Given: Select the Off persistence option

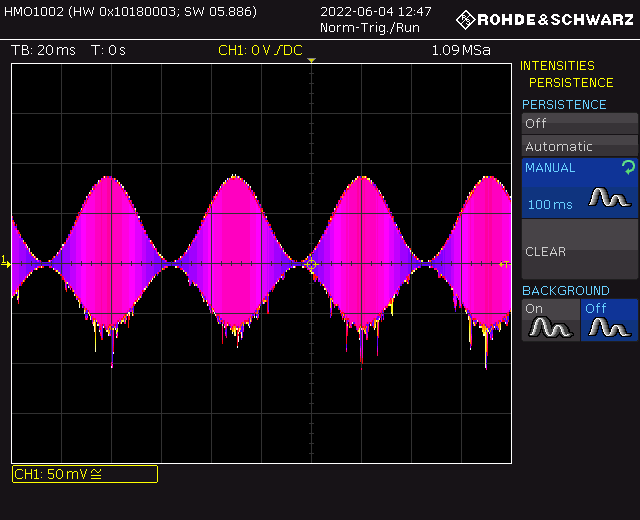Looking at the screenshot, I should (580, 123).
